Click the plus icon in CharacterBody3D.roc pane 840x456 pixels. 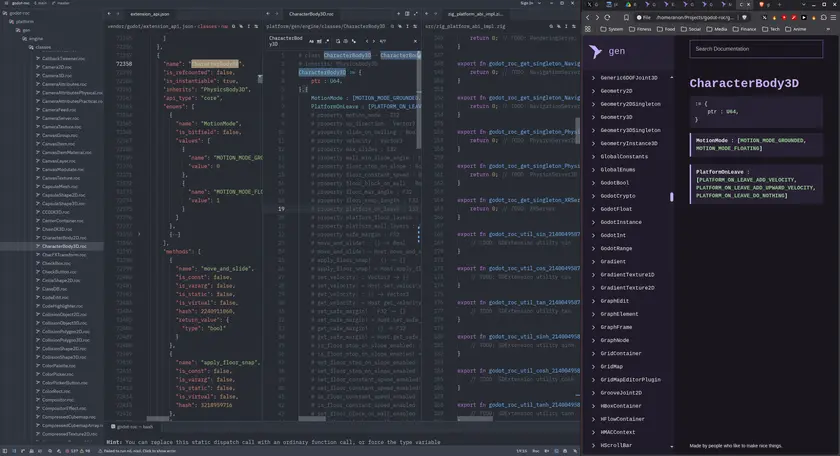398,14
